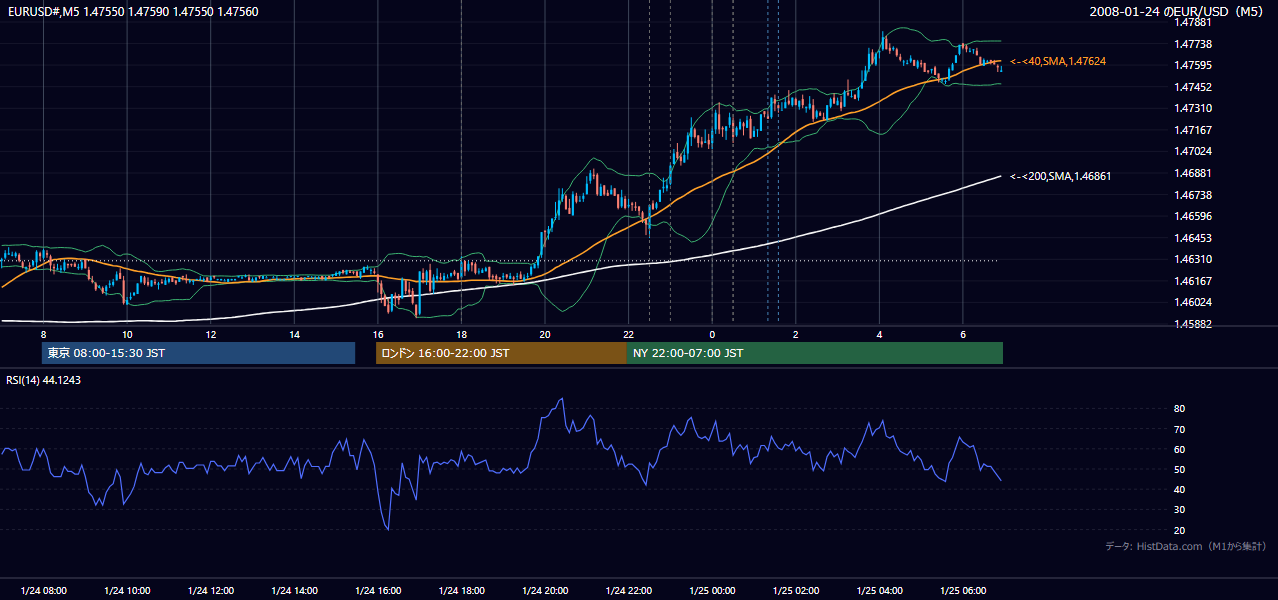This screenshot has height=600, width=1278.
Task: Click price level 1.46310 on the axis
Action: pos(1194,259)
